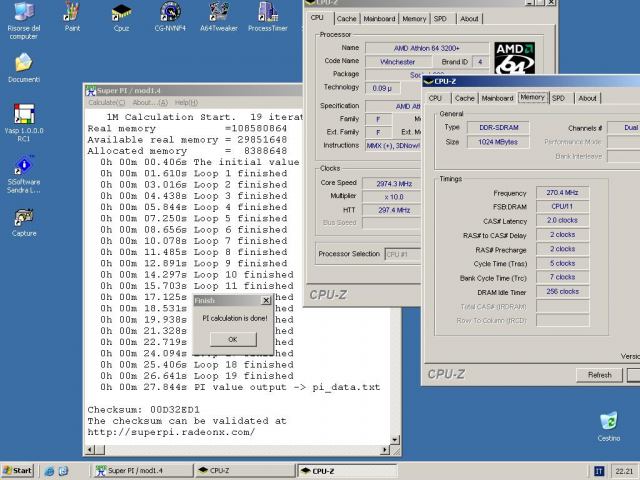Open Internet Explorer quick launch icon
This screenshot has height=480, width=640.
[49, 471]
